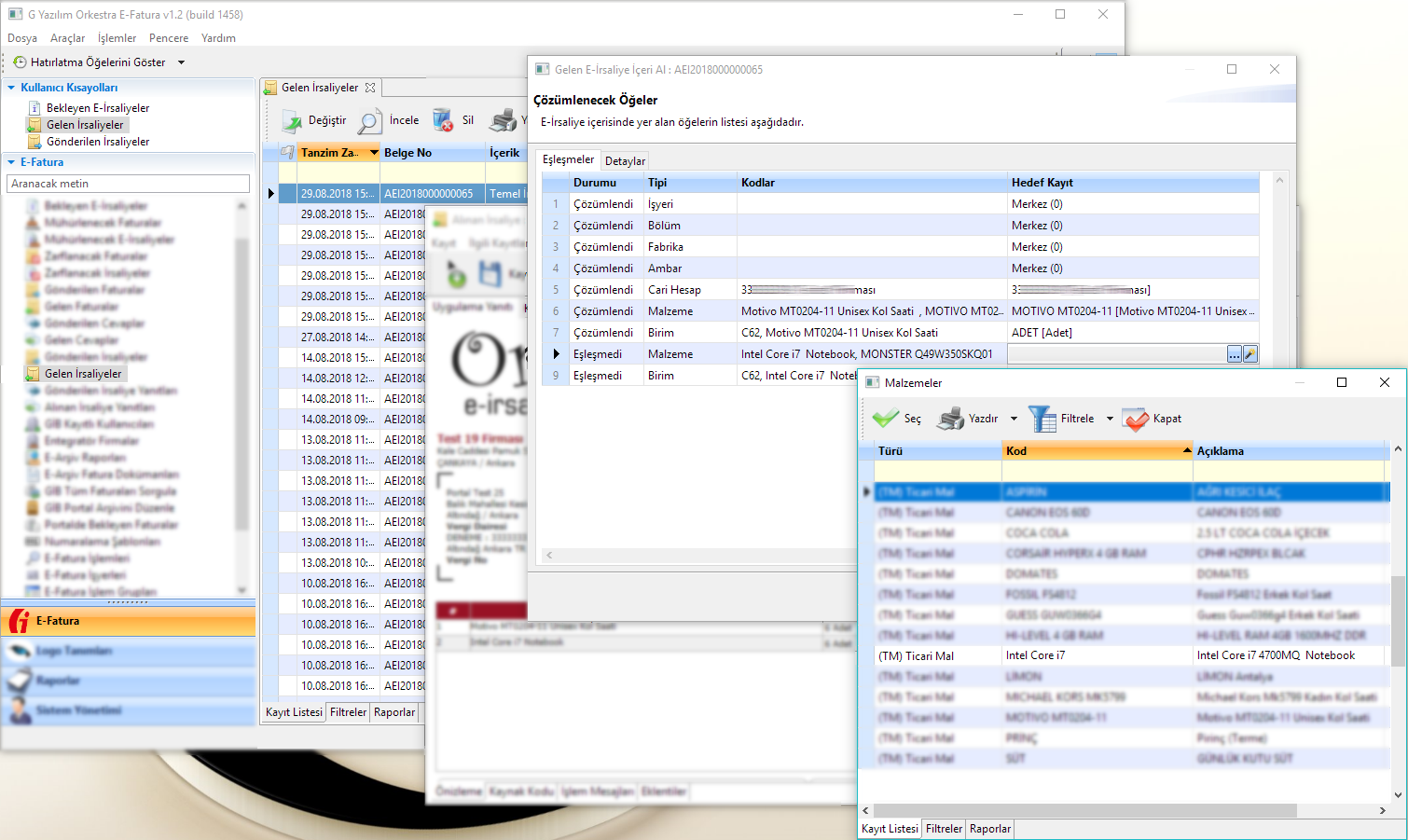The width and height of the screenshot is (1408, 840).
Task: Click the Seç green checkmark icon
Action: click(x=885, y=419)
